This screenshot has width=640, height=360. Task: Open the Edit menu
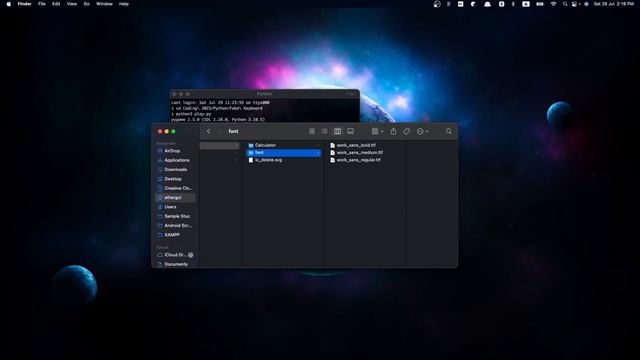tap(56, 4)
